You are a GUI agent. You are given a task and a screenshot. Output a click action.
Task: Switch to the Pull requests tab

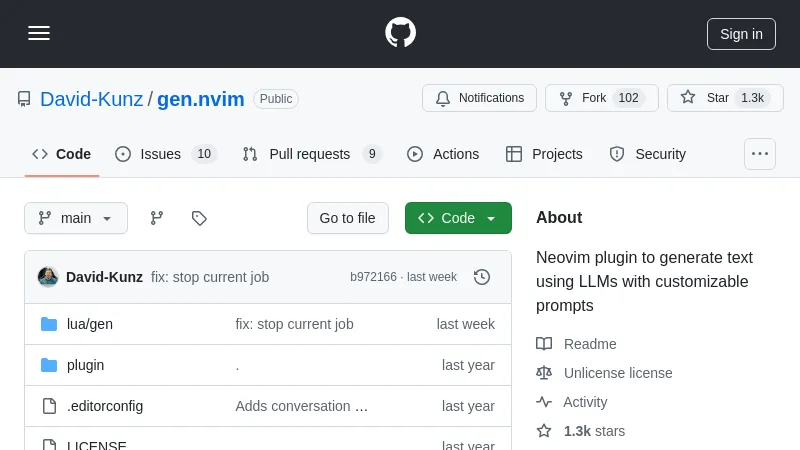[x=311, y=154]
